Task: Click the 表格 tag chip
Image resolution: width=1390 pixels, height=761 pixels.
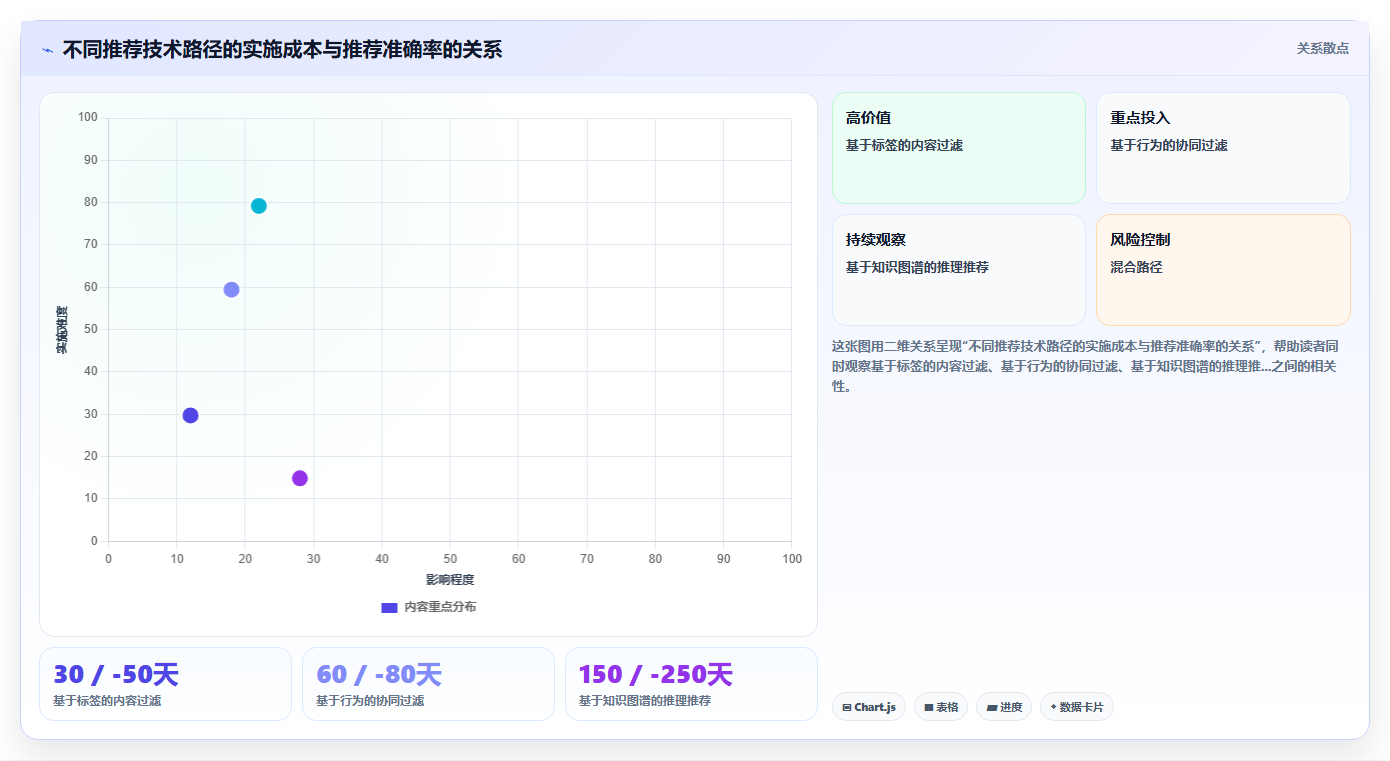Action: [941, 707]
